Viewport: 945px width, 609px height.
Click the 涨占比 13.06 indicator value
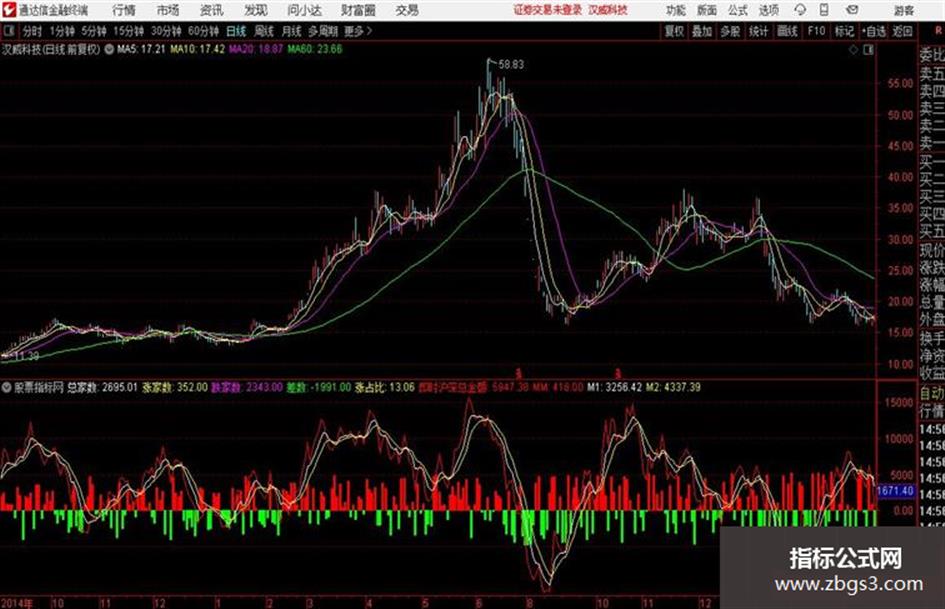coord(385,387)
